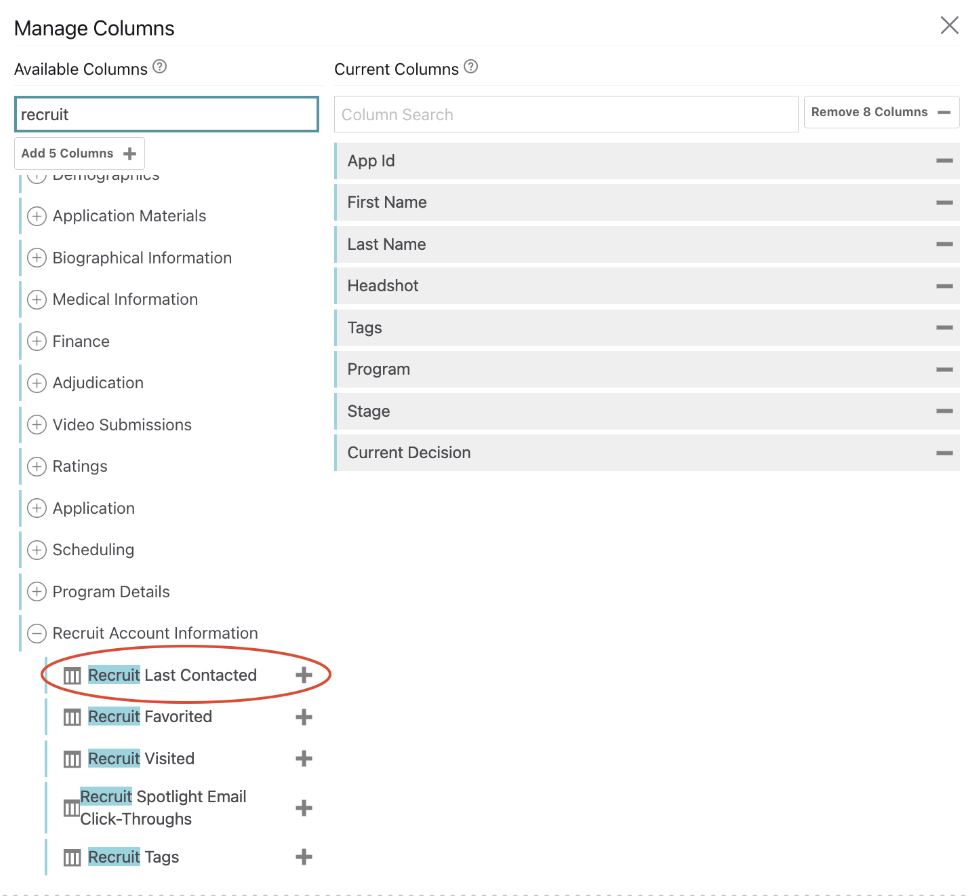The image size is (968, 896).
Task: Select the Headshot row label
Action: coord(383,286)
